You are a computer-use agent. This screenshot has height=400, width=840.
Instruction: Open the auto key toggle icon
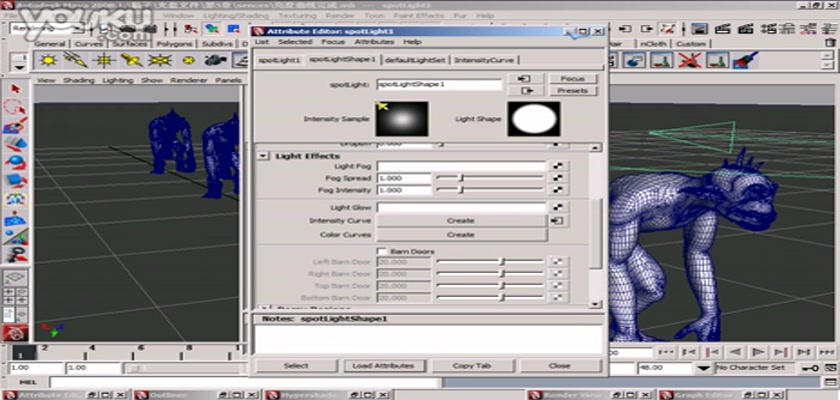click(809, 368)
